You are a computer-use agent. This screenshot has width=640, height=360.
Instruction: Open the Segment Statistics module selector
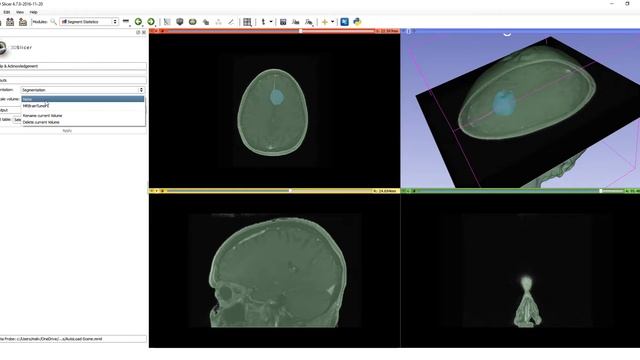[89, 22]
